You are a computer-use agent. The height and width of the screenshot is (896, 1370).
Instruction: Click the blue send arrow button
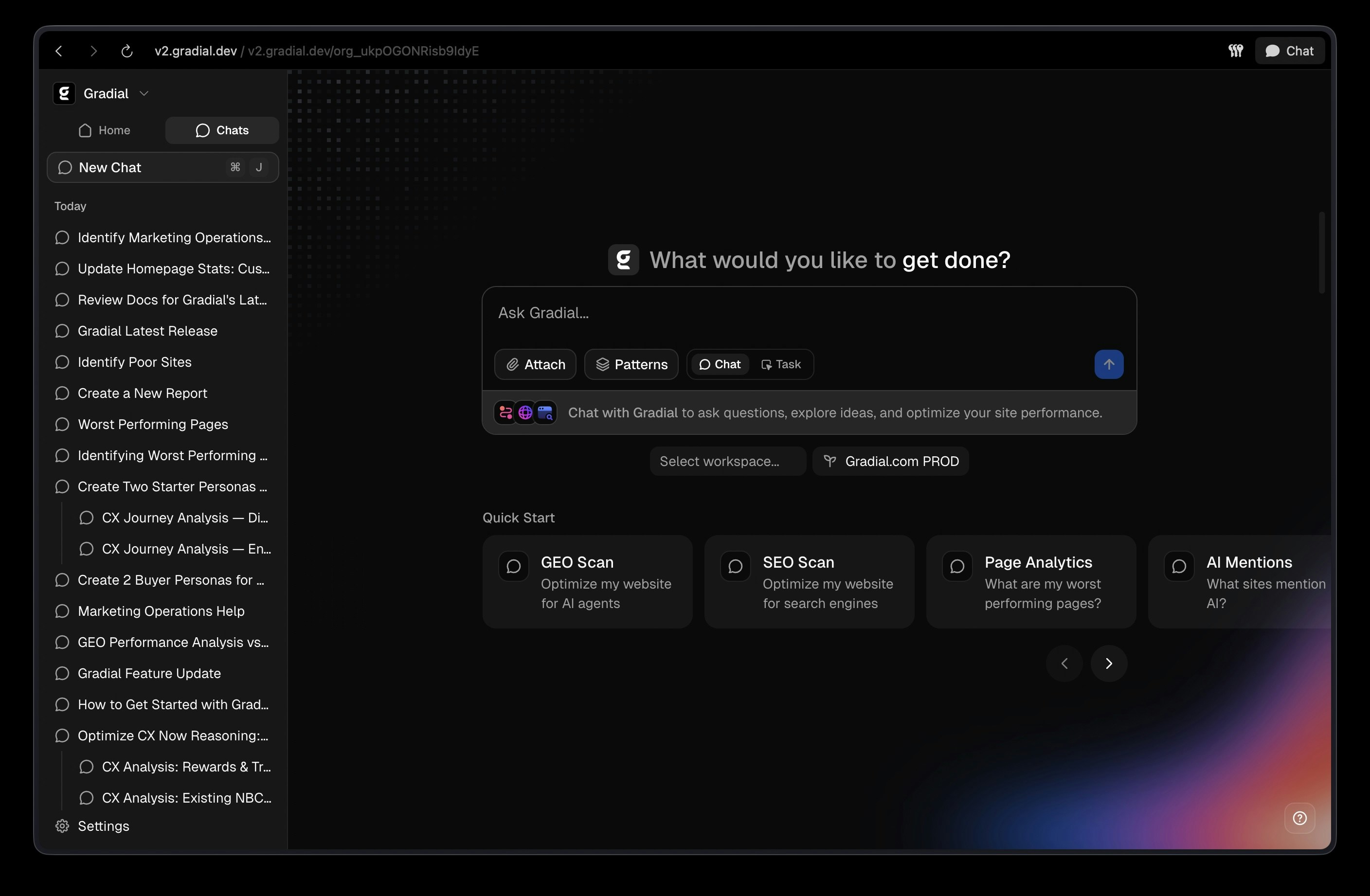pos(1108,364)
